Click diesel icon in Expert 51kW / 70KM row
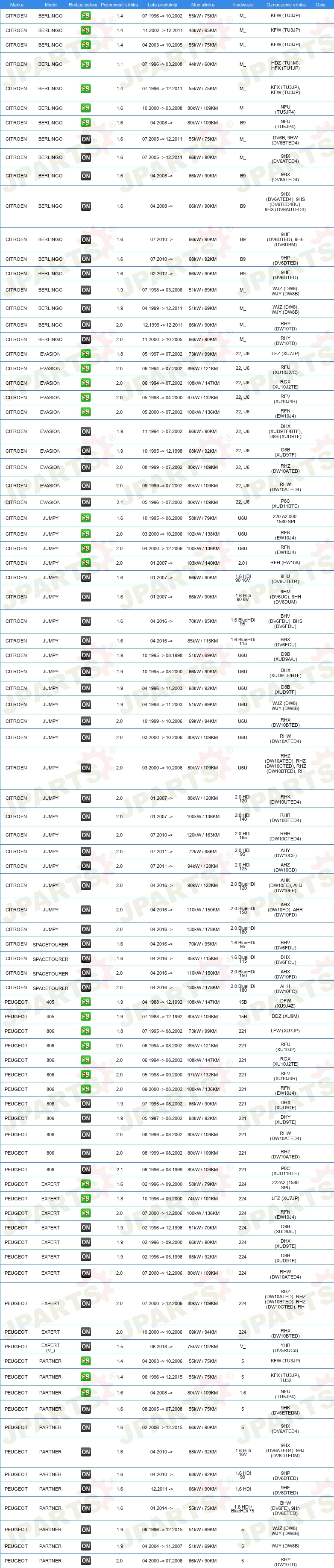334x1568 pixels. pyautogui.click(x=86, y=1228)
